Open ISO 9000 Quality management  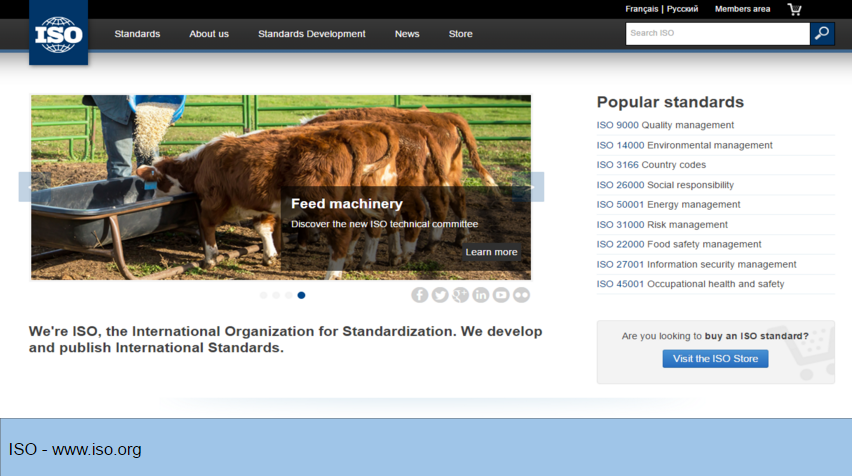point(665,125)
